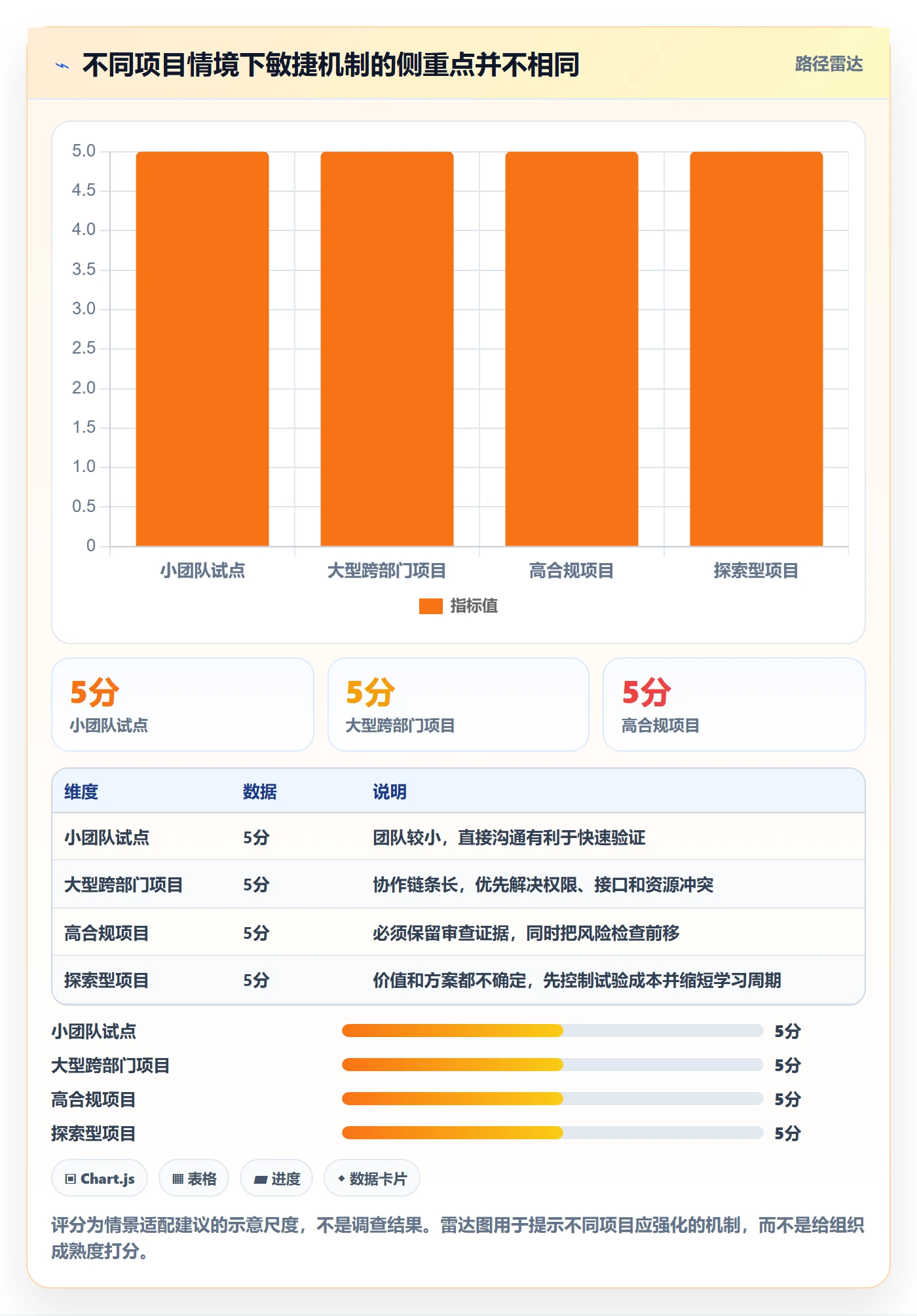Toggle the 指标值 legend color box
Image resolution: width=917 pixels, height=1316 pixels.
point(430,606)
